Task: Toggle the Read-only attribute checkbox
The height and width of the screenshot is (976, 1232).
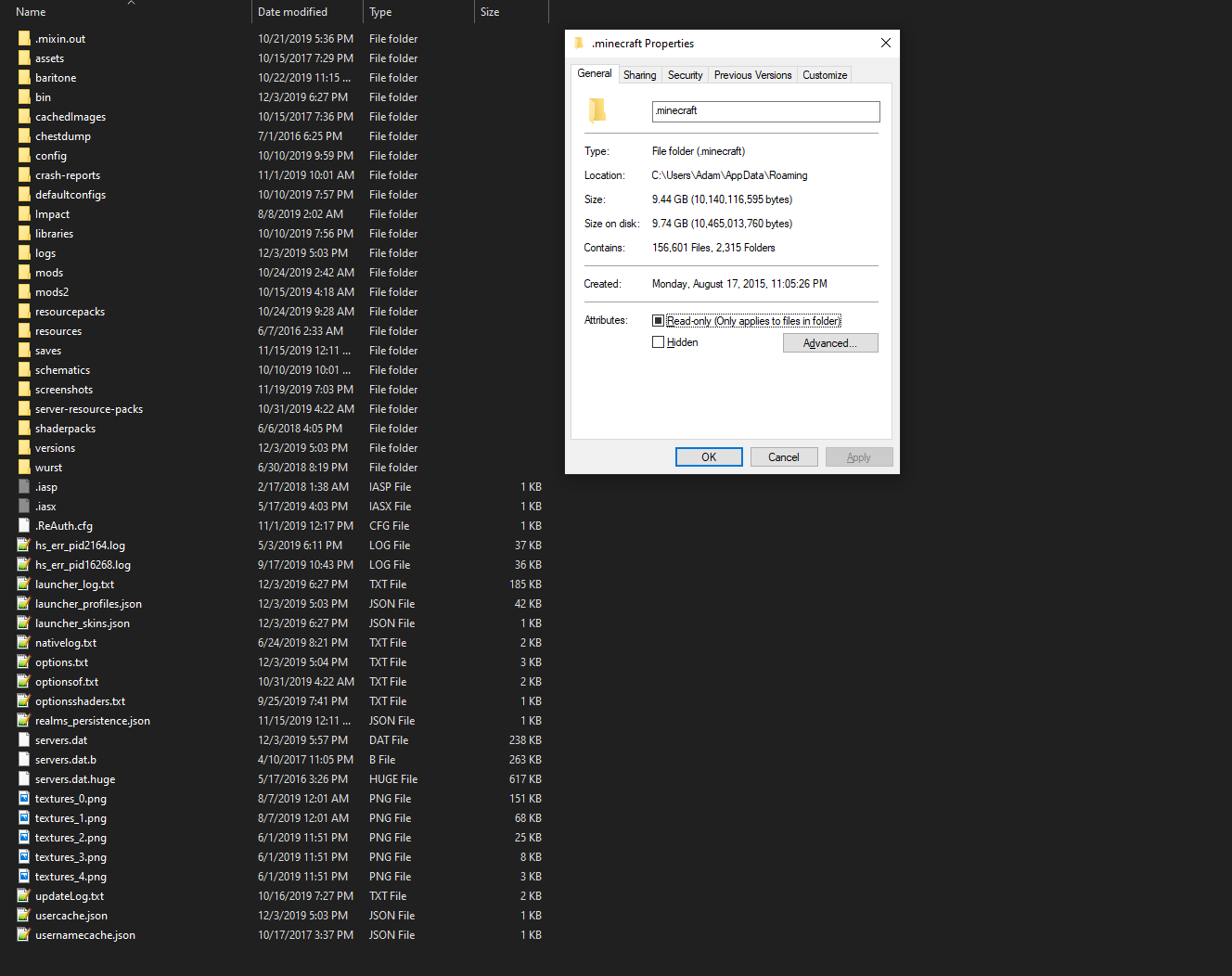Action: pyautogui.click(x=658, y=321)
